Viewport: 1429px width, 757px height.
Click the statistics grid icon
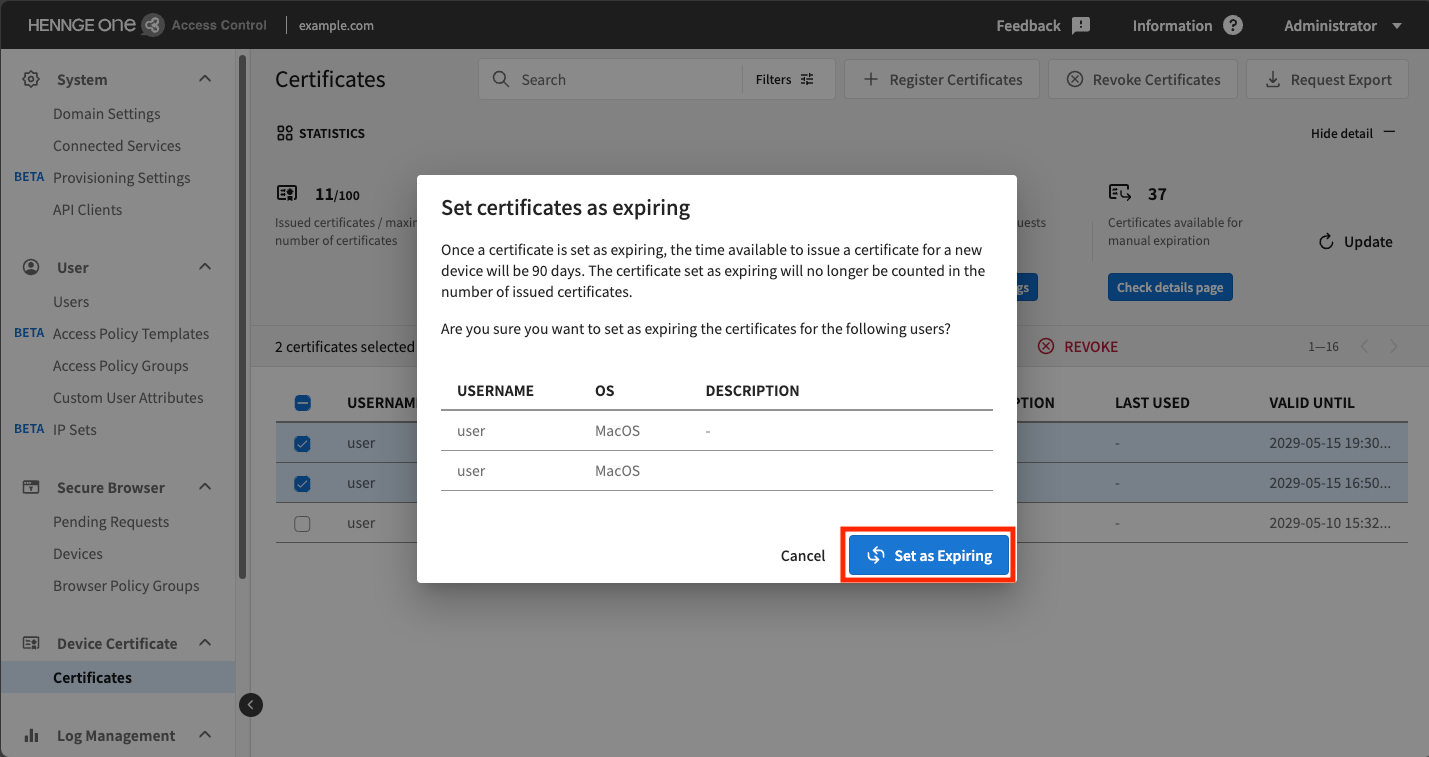(284, 133)
